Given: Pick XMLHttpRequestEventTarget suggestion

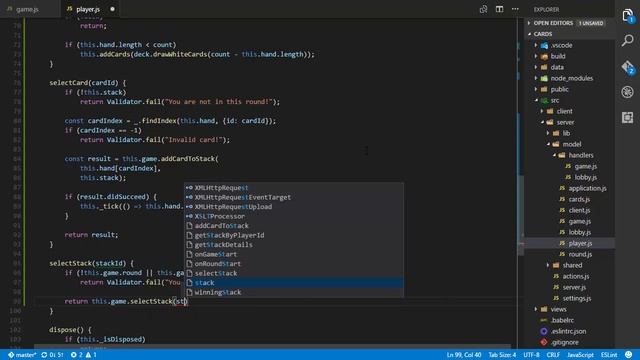Looking at the screenshot, I should [x=293, y=197].
